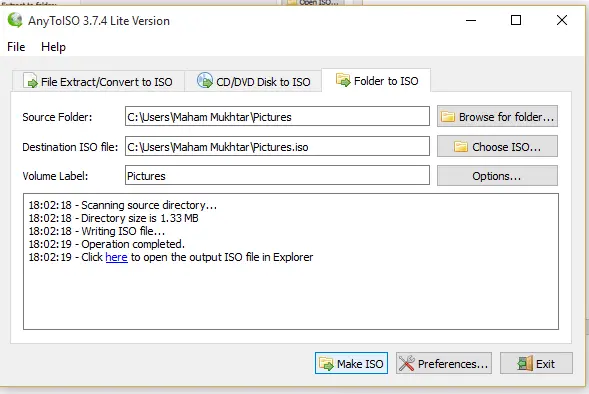The image size is (589, 394).
Task: Click the 'Source Folder:' label
Action: 57,117
